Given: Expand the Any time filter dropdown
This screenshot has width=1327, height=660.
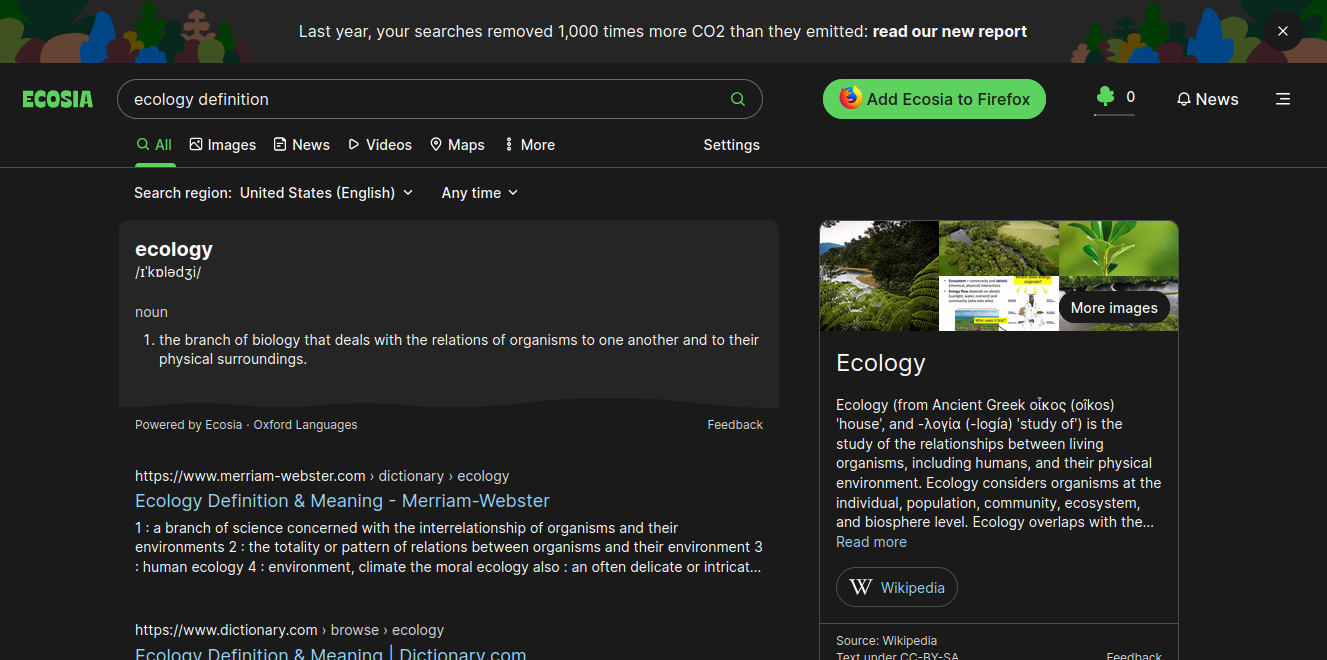Looking at the screenshot, I should [480, 193].
